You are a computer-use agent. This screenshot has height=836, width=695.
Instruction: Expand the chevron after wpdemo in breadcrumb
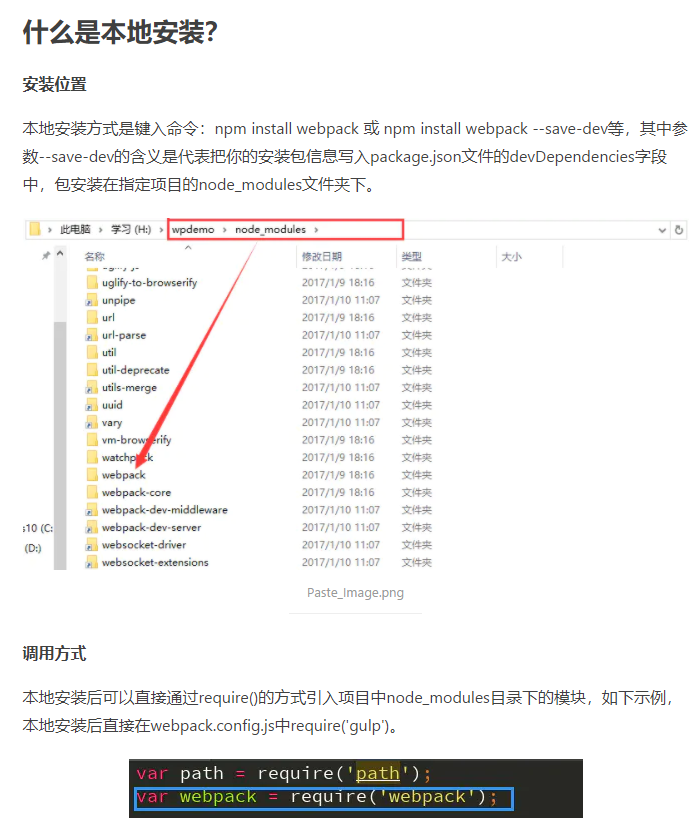[224, 230]
